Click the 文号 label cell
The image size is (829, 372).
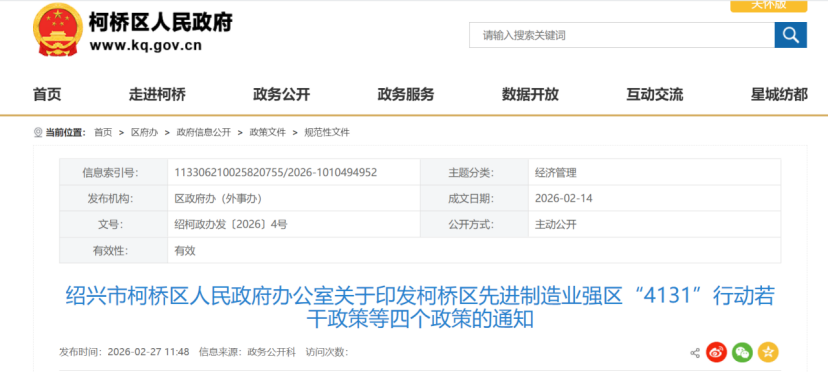[x=113, y=225]
